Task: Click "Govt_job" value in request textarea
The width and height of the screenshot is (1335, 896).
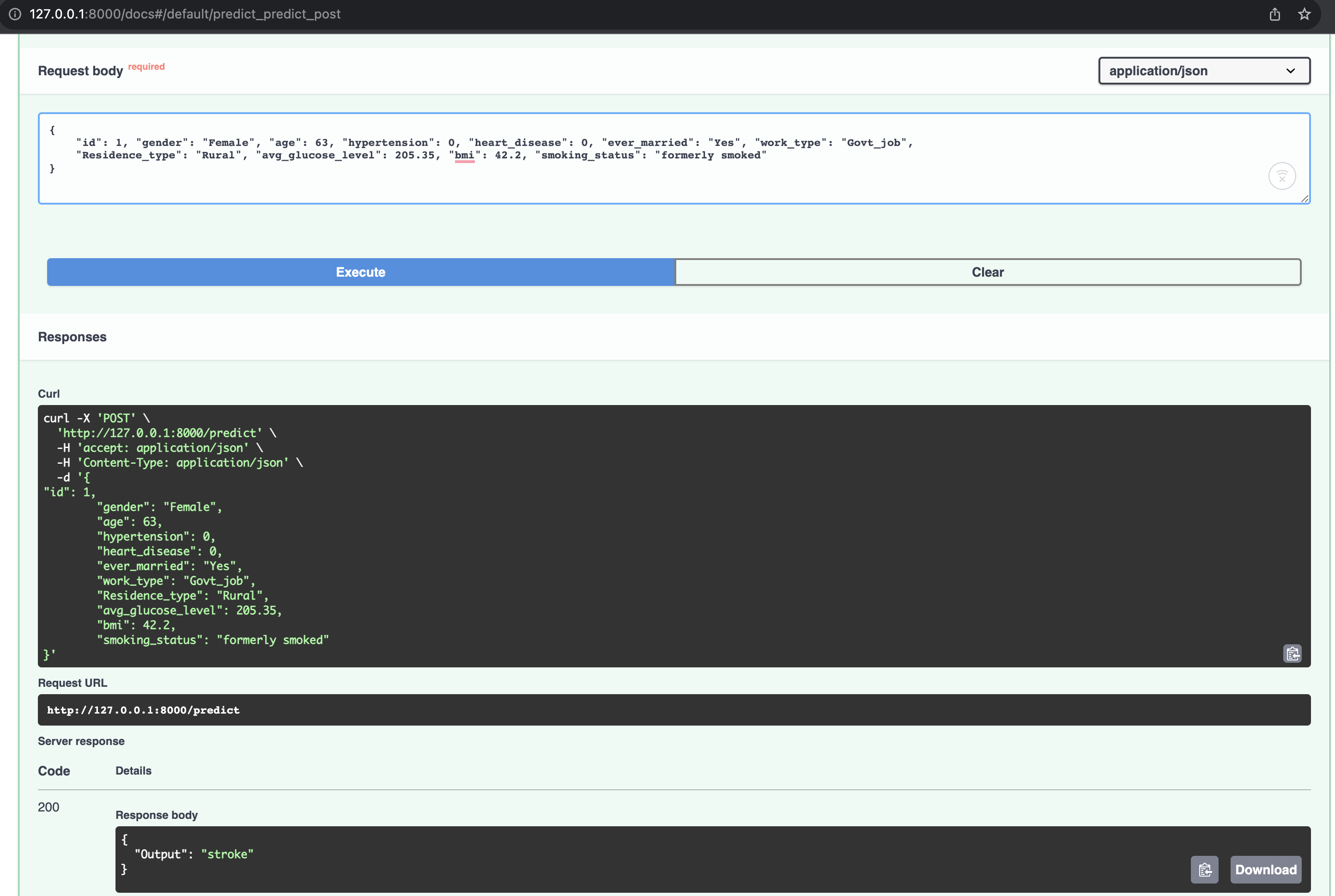Action: pyautogui.click(x=874, y=143)
